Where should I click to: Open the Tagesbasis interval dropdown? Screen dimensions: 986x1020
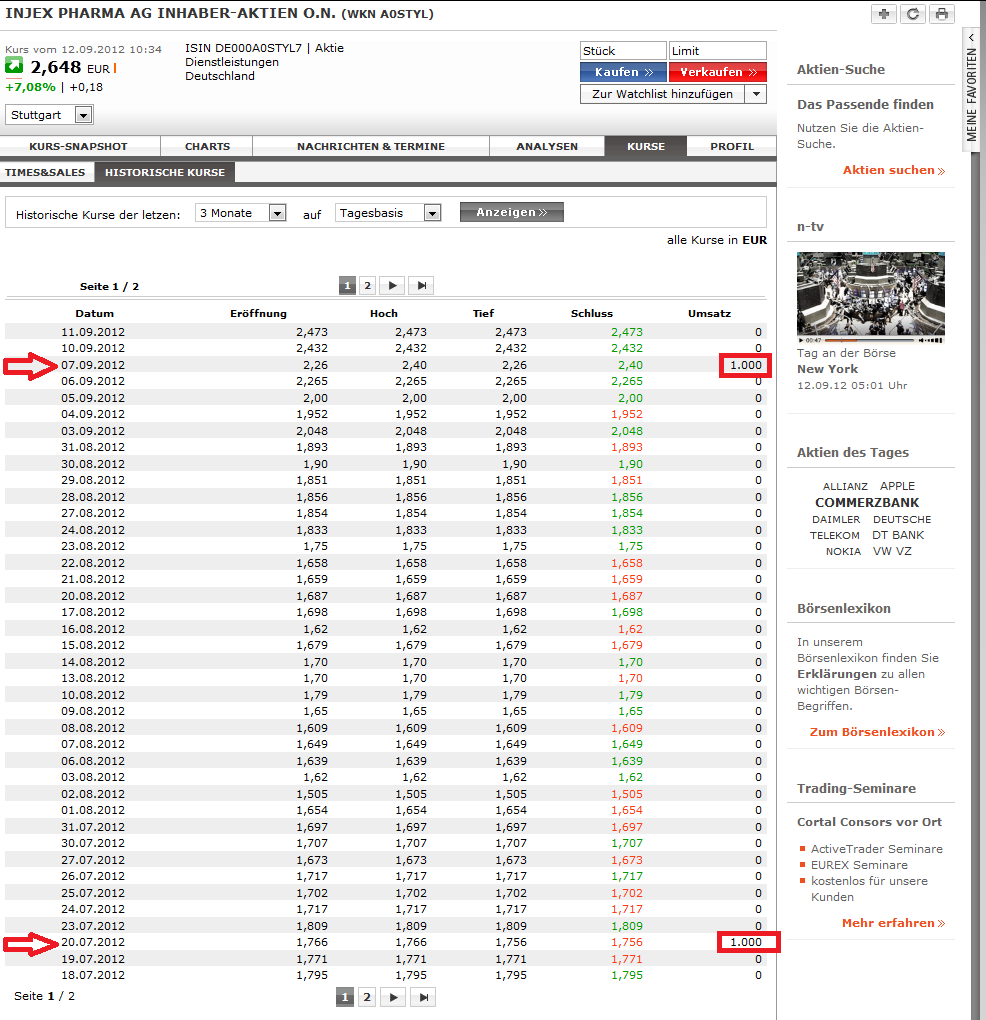click(388, 213)
